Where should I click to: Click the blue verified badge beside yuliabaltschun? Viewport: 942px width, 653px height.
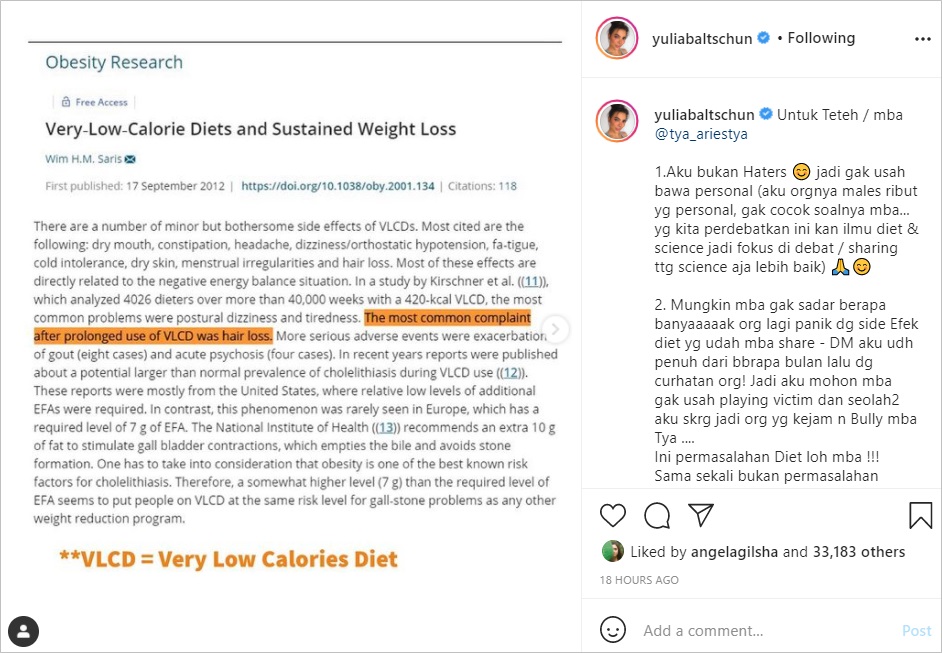tap(762, 37)
